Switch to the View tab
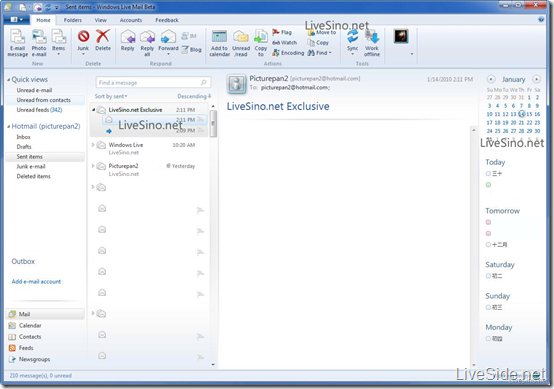The image size is (554, 389). [101, 20]
